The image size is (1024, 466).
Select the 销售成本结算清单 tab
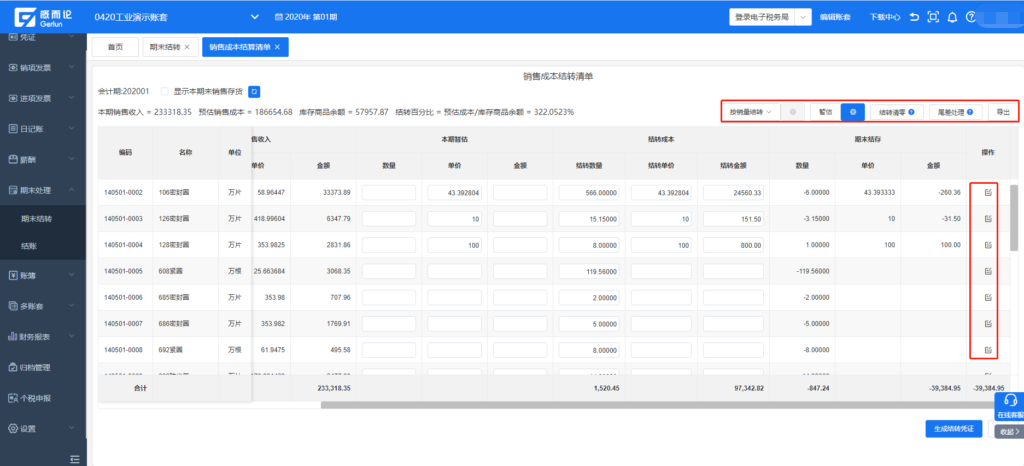click(240, 47)
